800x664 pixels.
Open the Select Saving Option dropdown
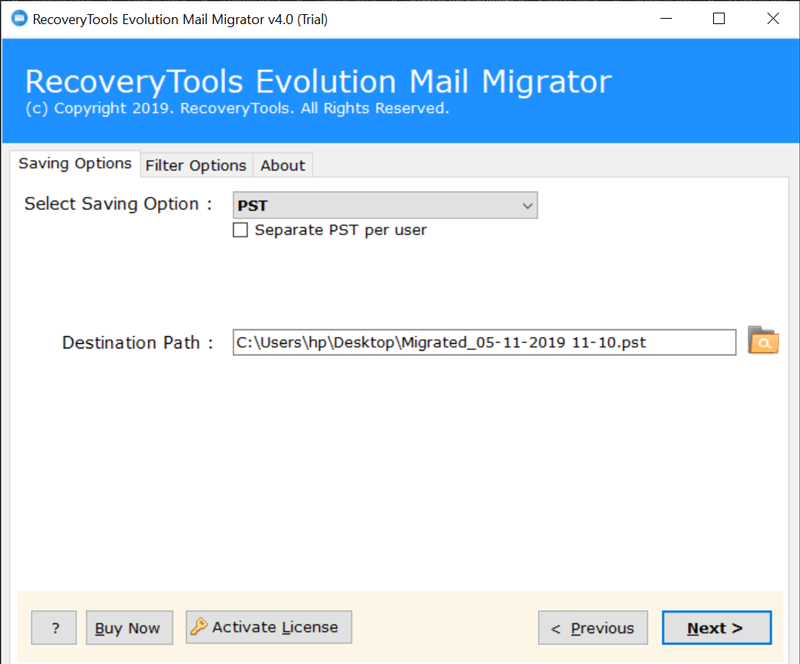tap(385, 205)
